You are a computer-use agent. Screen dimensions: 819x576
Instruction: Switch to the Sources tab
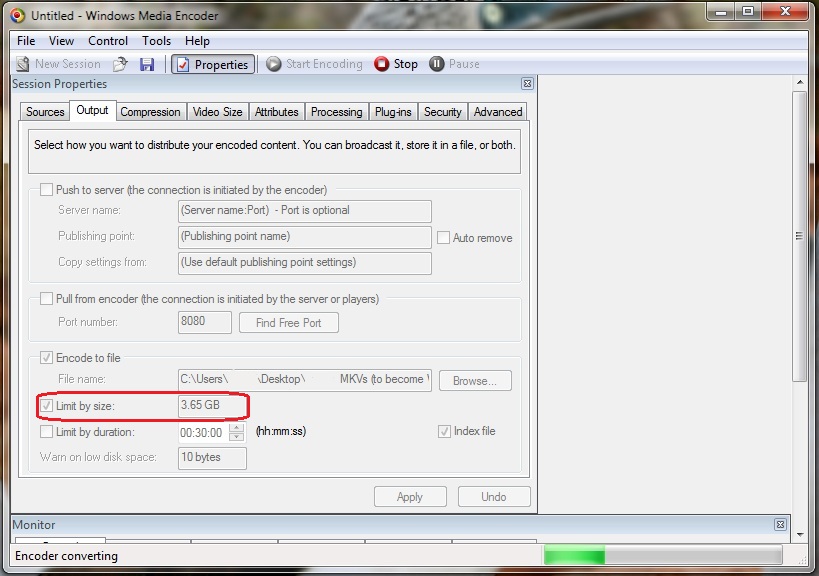tap(45, 112)
